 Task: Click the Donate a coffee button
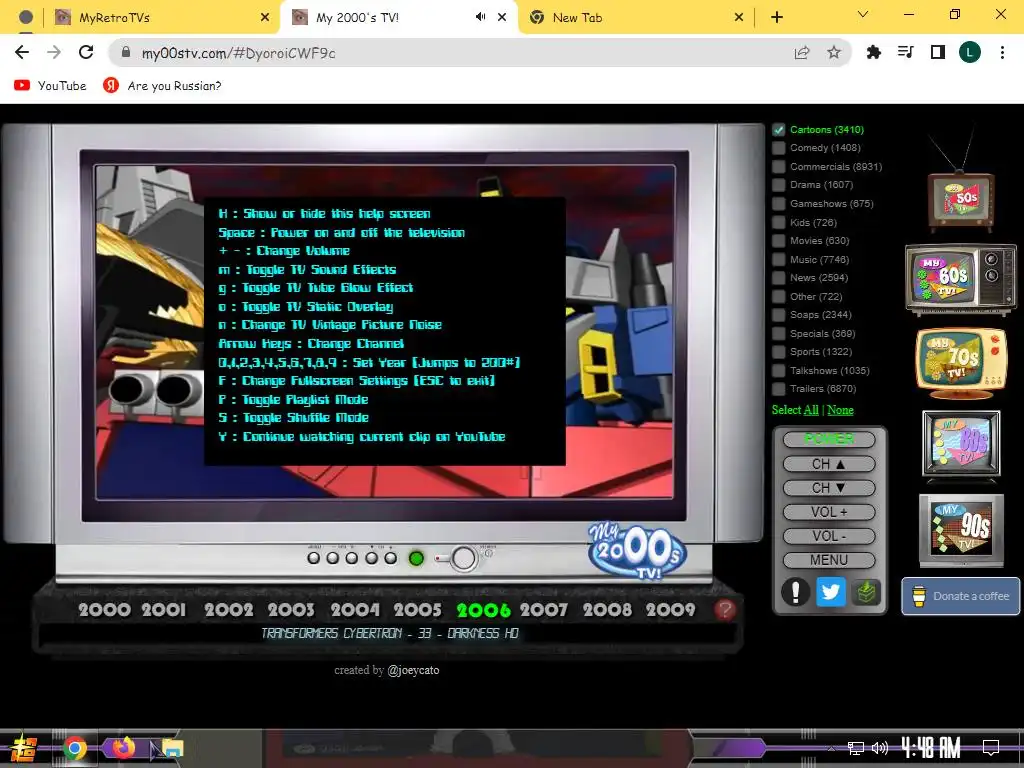click(x=961, y=596)
